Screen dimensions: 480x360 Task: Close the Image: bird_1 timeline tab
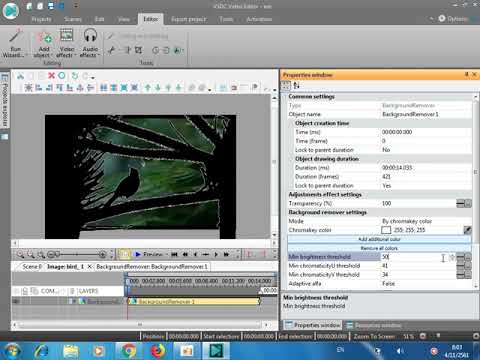coord(89,267)
